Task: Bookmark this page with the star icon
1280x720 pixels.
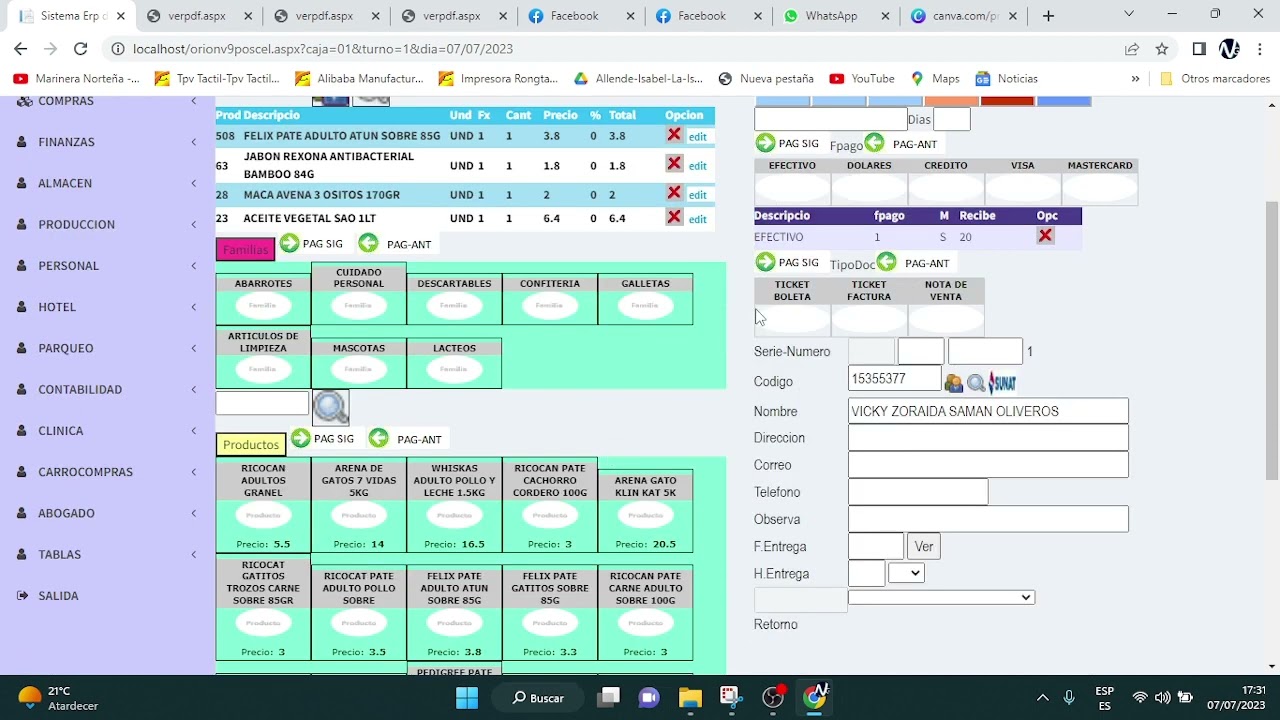Action: [1162, 49]
